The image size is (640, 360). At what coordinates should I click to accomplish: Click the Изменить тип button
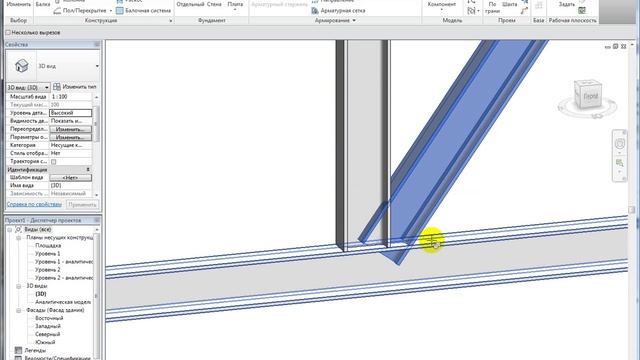[75, 87]
